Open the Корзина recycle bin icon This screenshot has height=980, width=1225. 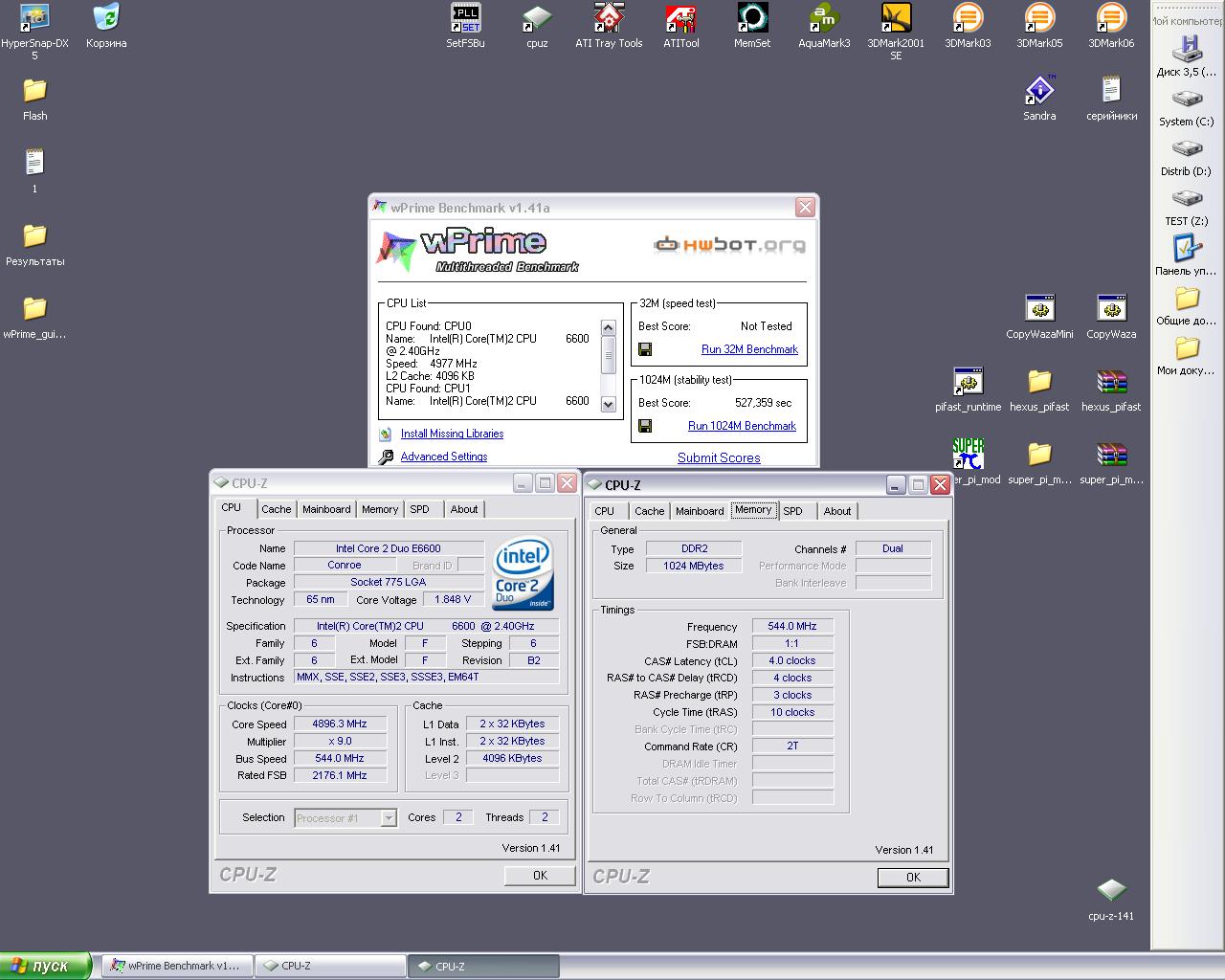[x=106, y=17]
